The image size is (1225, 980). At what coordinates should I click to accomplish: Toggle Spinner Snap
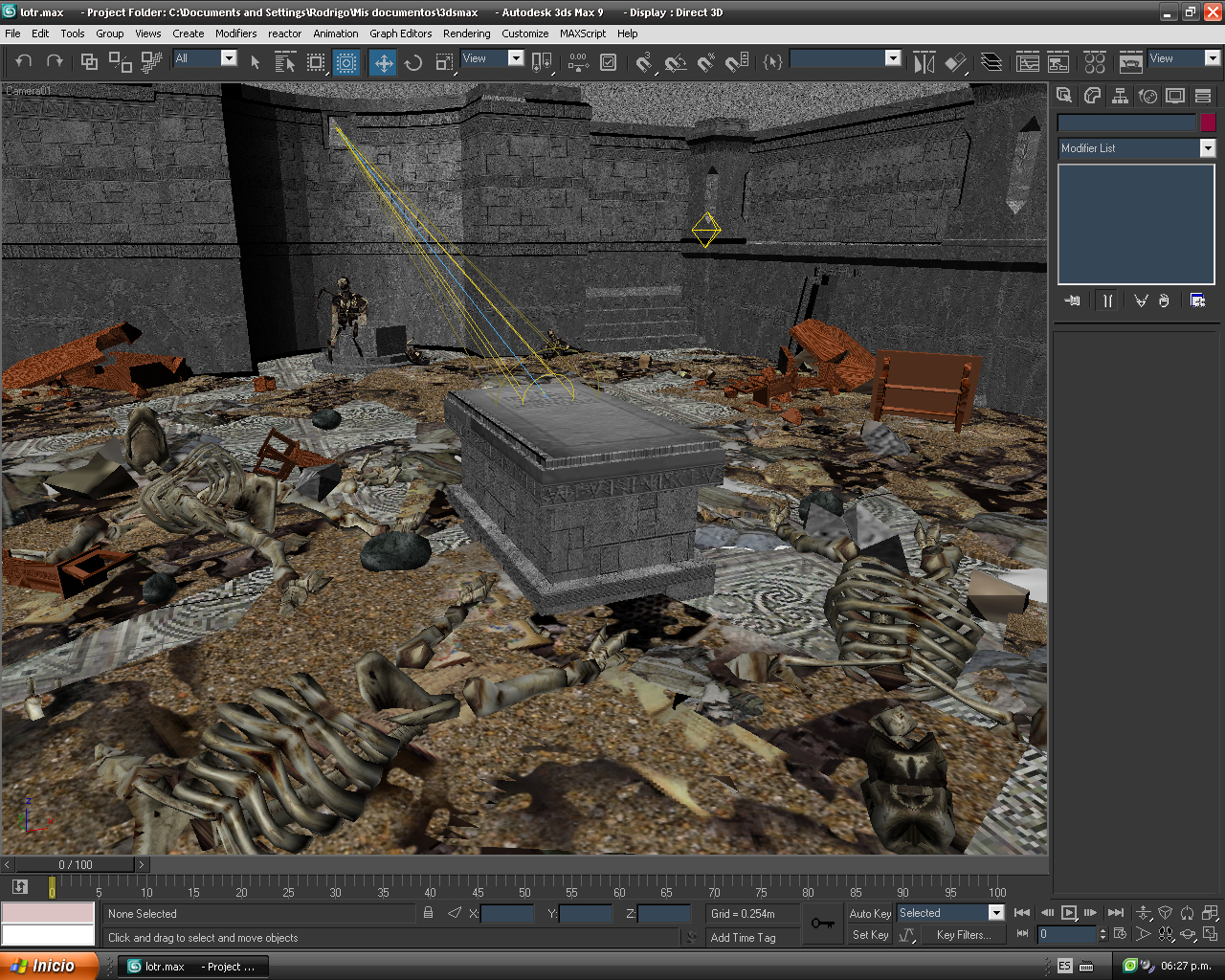pyautogui.click(x=737, y=62)
